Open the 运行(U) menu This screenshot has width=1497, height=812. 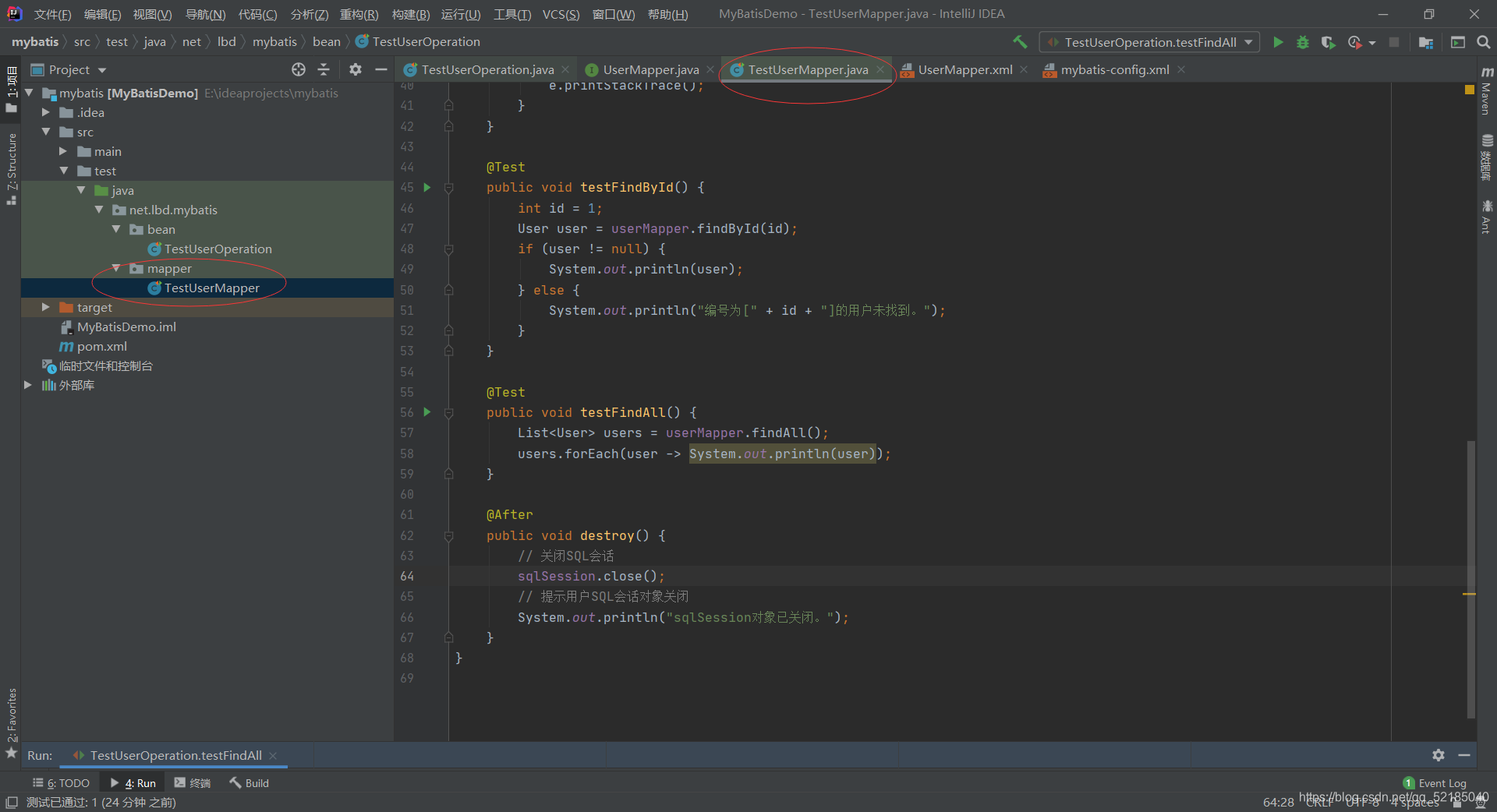point(461,15)
